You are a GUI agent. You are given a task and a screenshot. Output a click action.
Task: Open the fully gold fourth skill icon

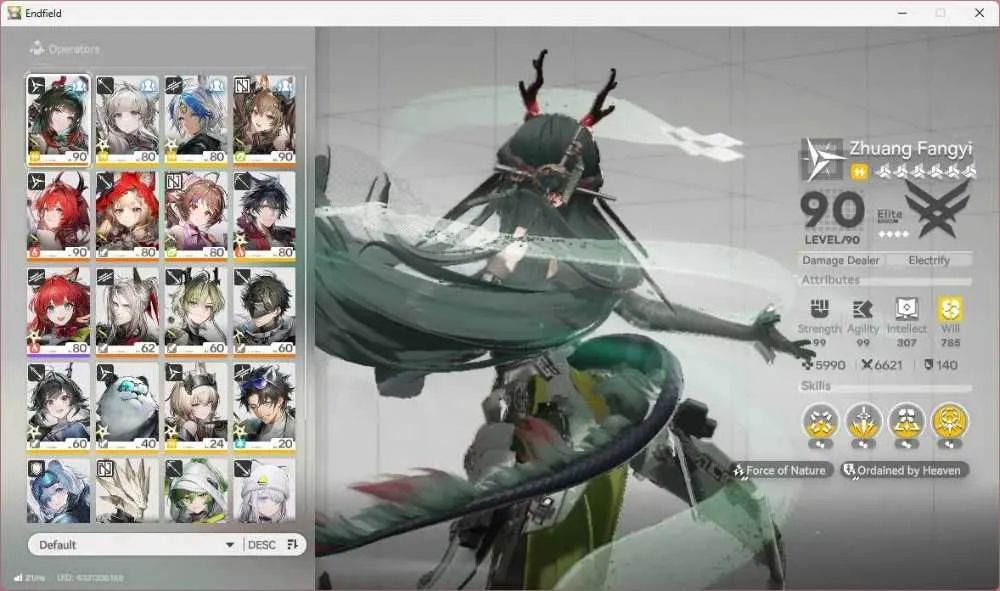click(x=950, y=420)
